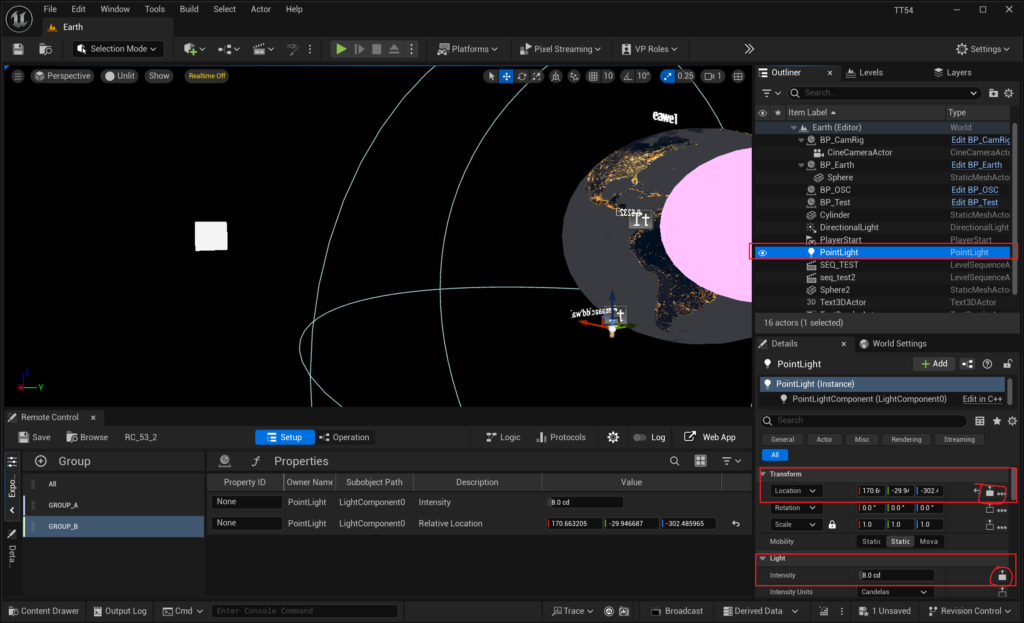Open the Platforms dropdown
The height and width of the screenshot is (623, 1024).
(x=468, y=49)
